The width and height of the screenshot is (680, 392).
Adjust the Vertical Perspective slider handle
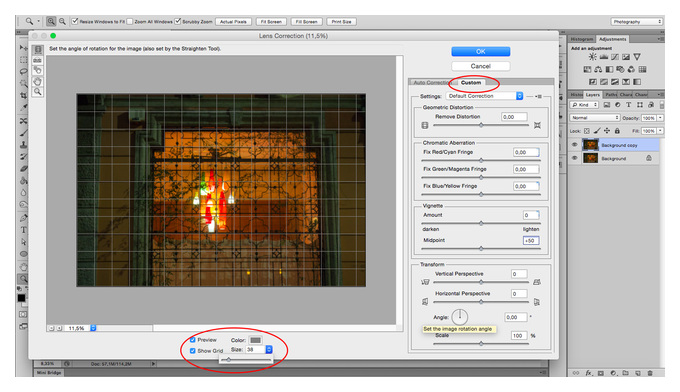pos(481,282)
